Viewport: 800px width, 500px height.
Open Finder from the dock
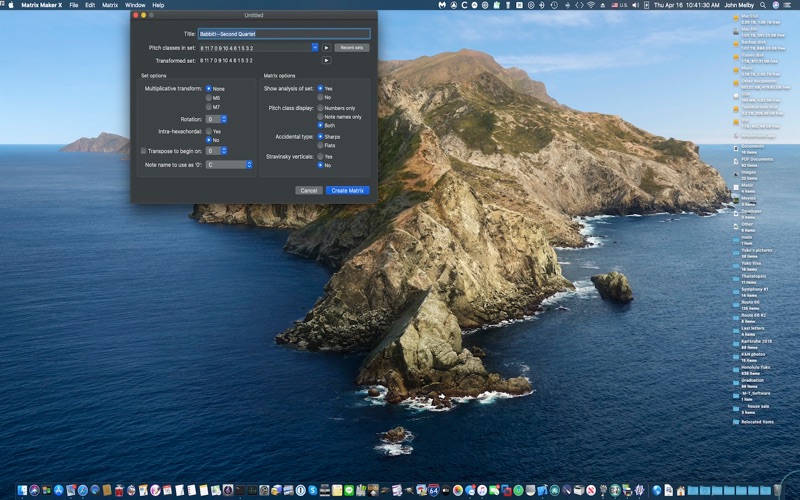(x=22, y=490)
